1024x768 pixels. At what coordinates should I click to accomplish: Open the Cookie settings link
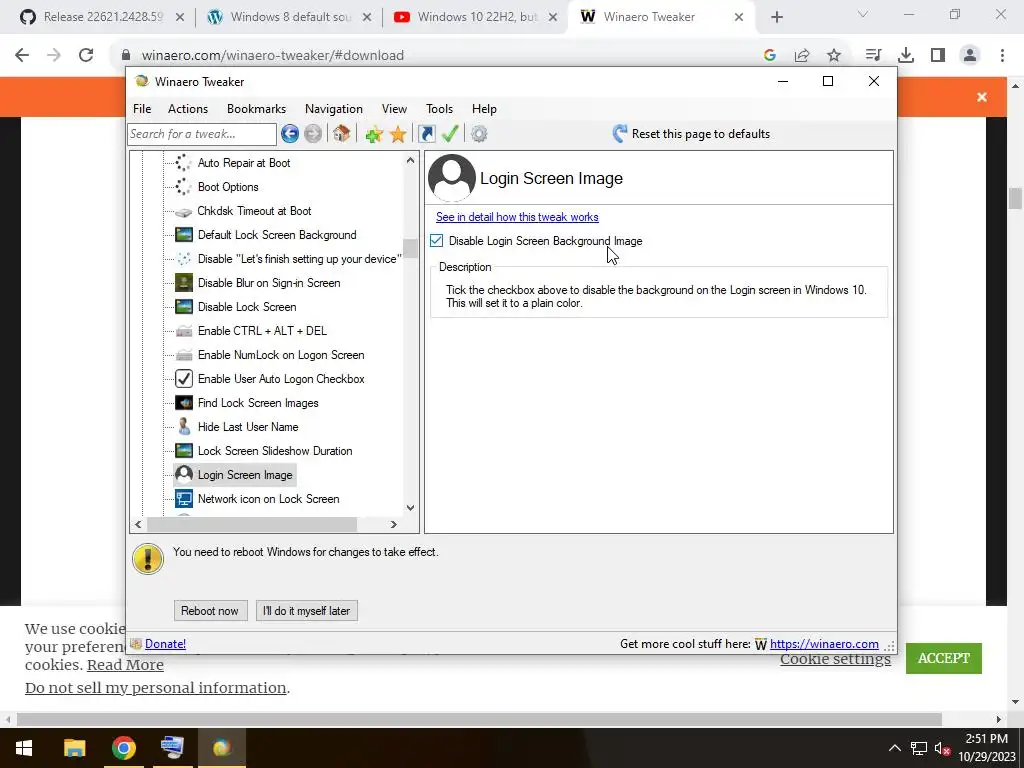(835, 660)
